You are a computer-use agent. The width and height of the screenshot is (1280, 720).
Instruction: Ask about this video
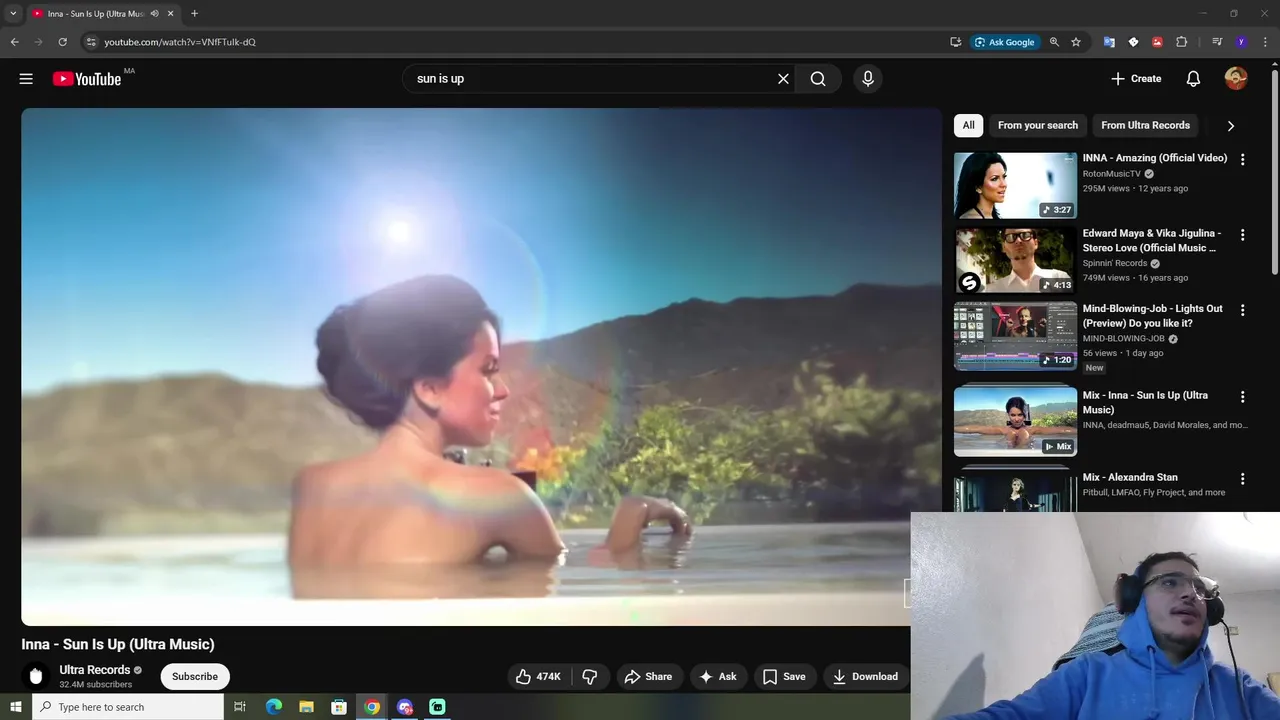coord(718,677)
